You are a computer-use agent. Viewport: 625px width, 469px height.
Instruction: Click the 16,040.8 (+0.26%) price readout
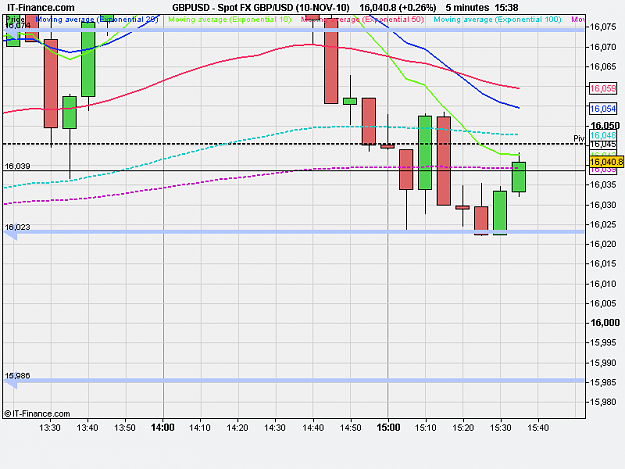(397, 8)
